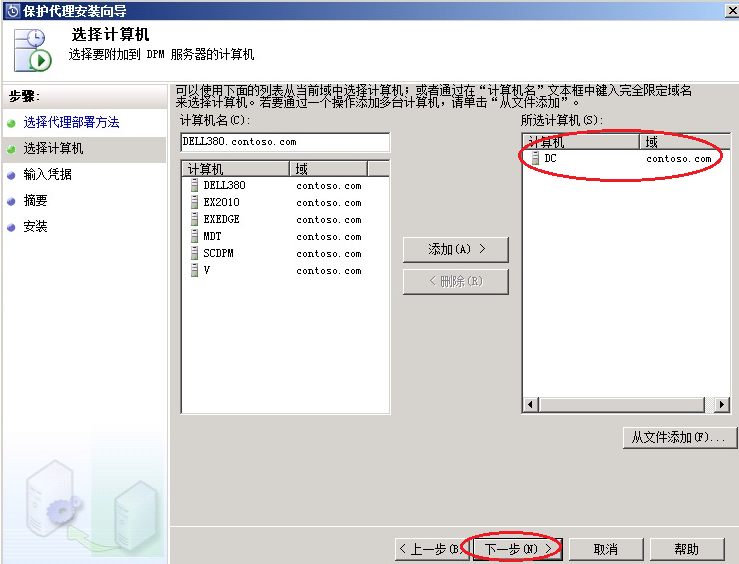Click left arrow of selected list scrollbar
Screen dimensions: 739x564
[x=531, y=404]
